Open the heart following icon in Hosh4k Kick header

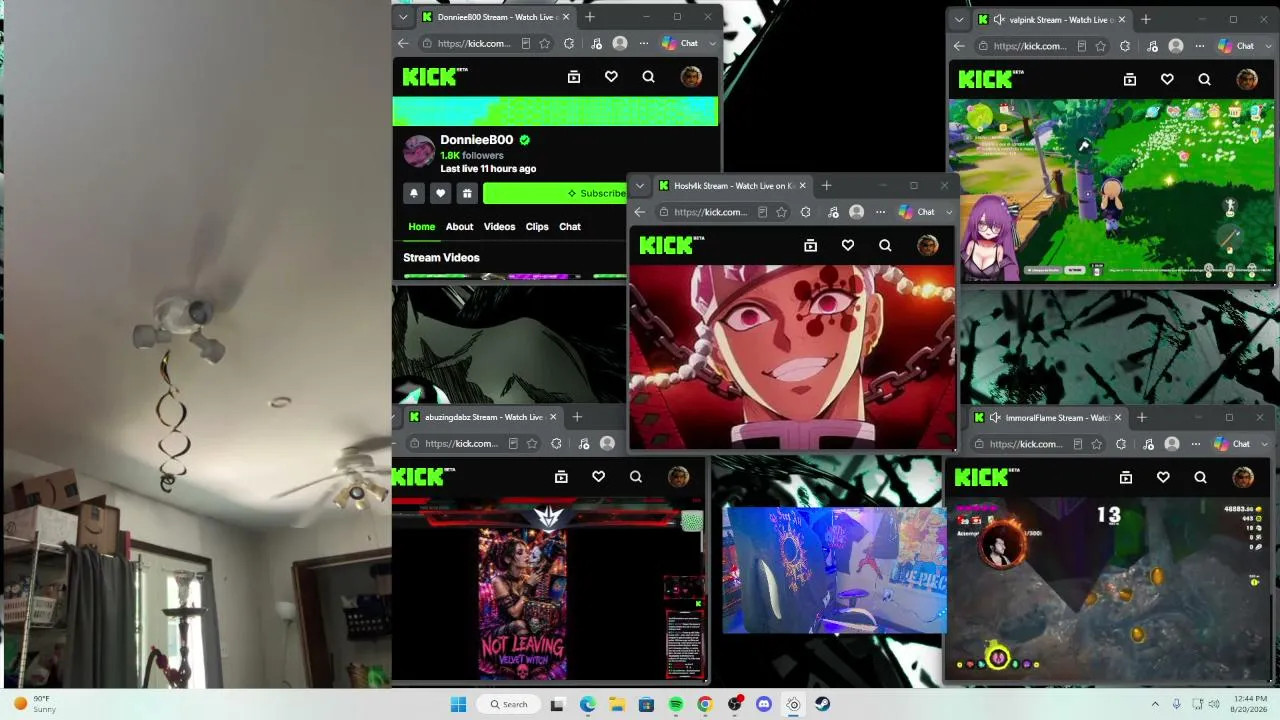(x=848, y=245)
